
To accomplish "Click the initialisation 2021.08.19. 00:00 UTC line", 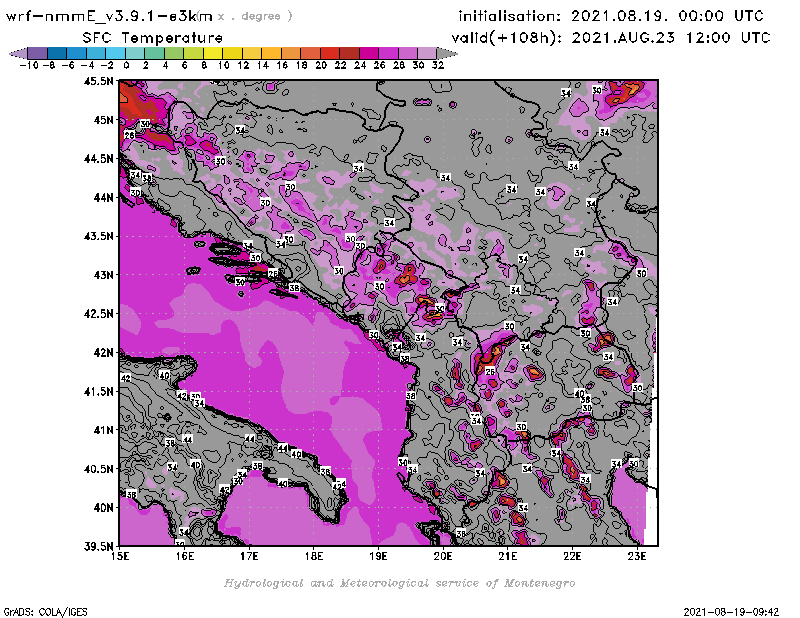I will coord(611,16).
